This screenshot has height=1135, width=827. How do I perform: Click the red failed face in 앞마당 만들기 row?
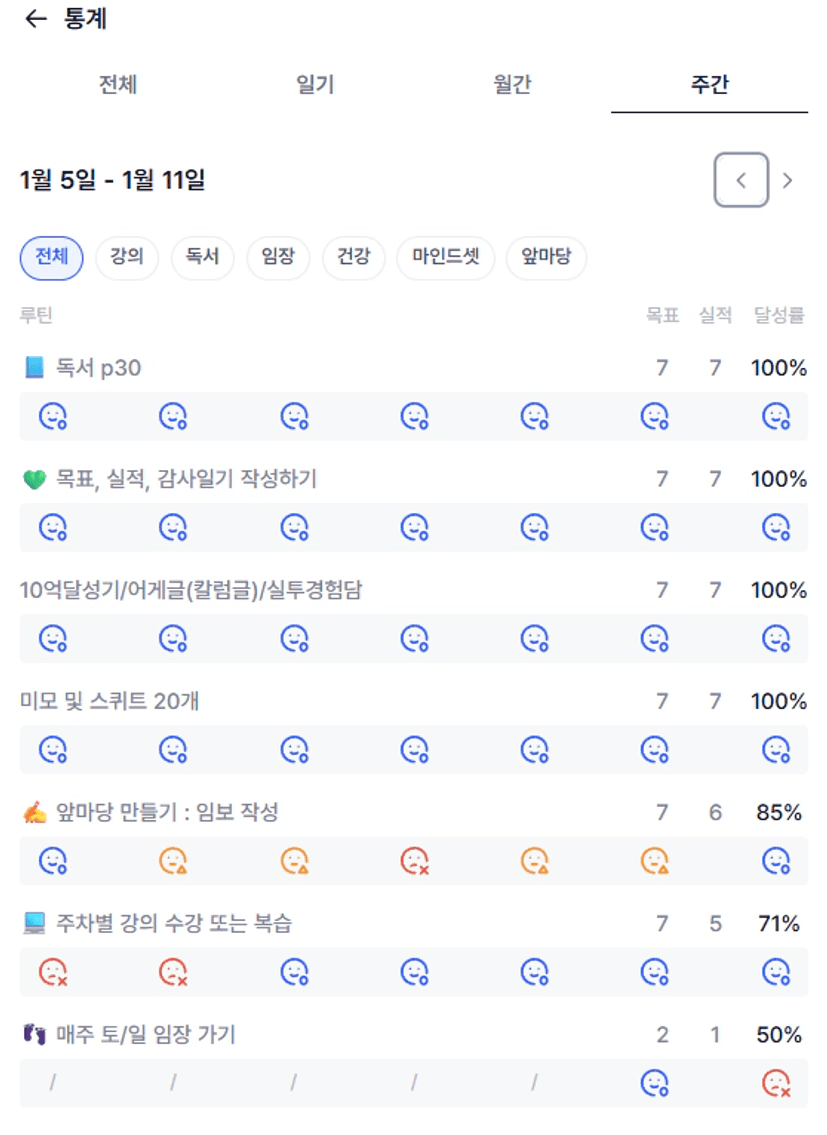pyautogui.click(x=414, y=860)
